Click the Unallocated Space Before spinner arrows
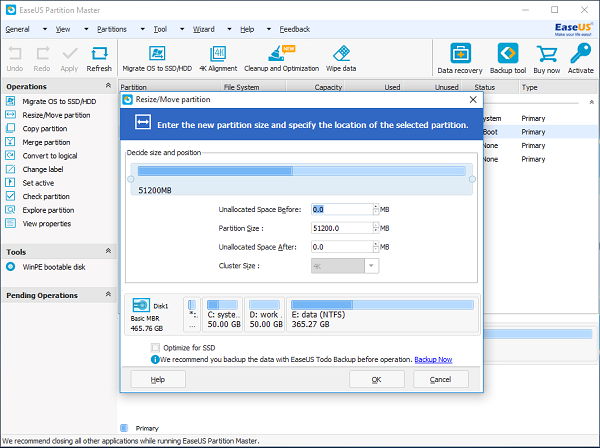The image size is (600, 448). 376,209
